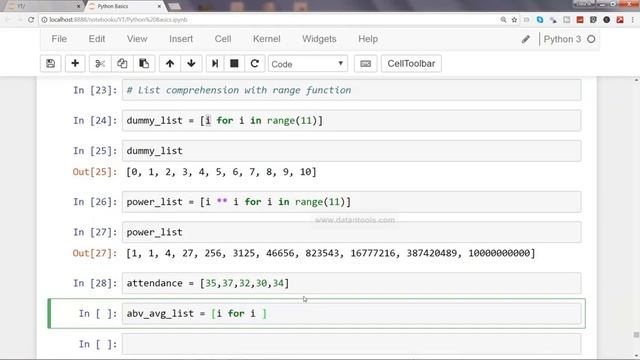The height and width of the screenshot is (360, 640).
Task: Click the Out[25] output list text
Action: tap(221, 172)
